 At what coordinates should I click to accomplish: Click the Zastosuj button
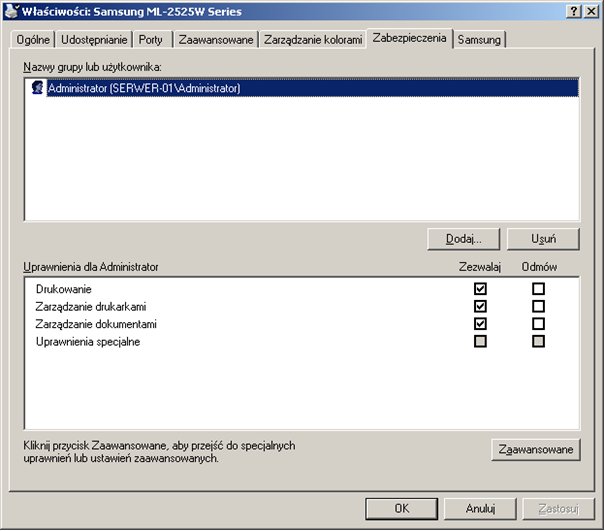coord(558,509)
